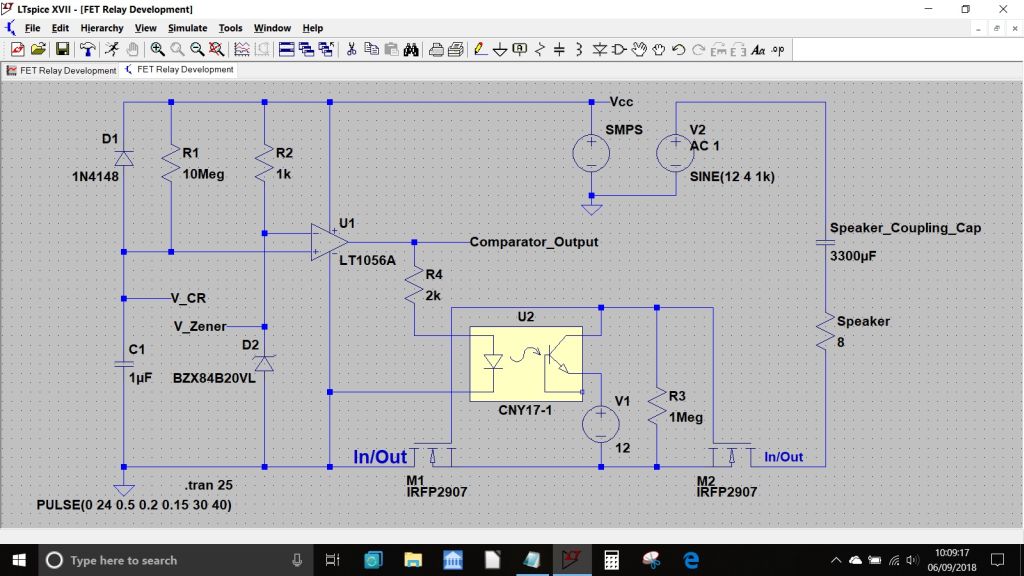Open the Windows Start menu
Image resolution: width=1024 pixels, height=576 pixels.
(x=19, y=560)
